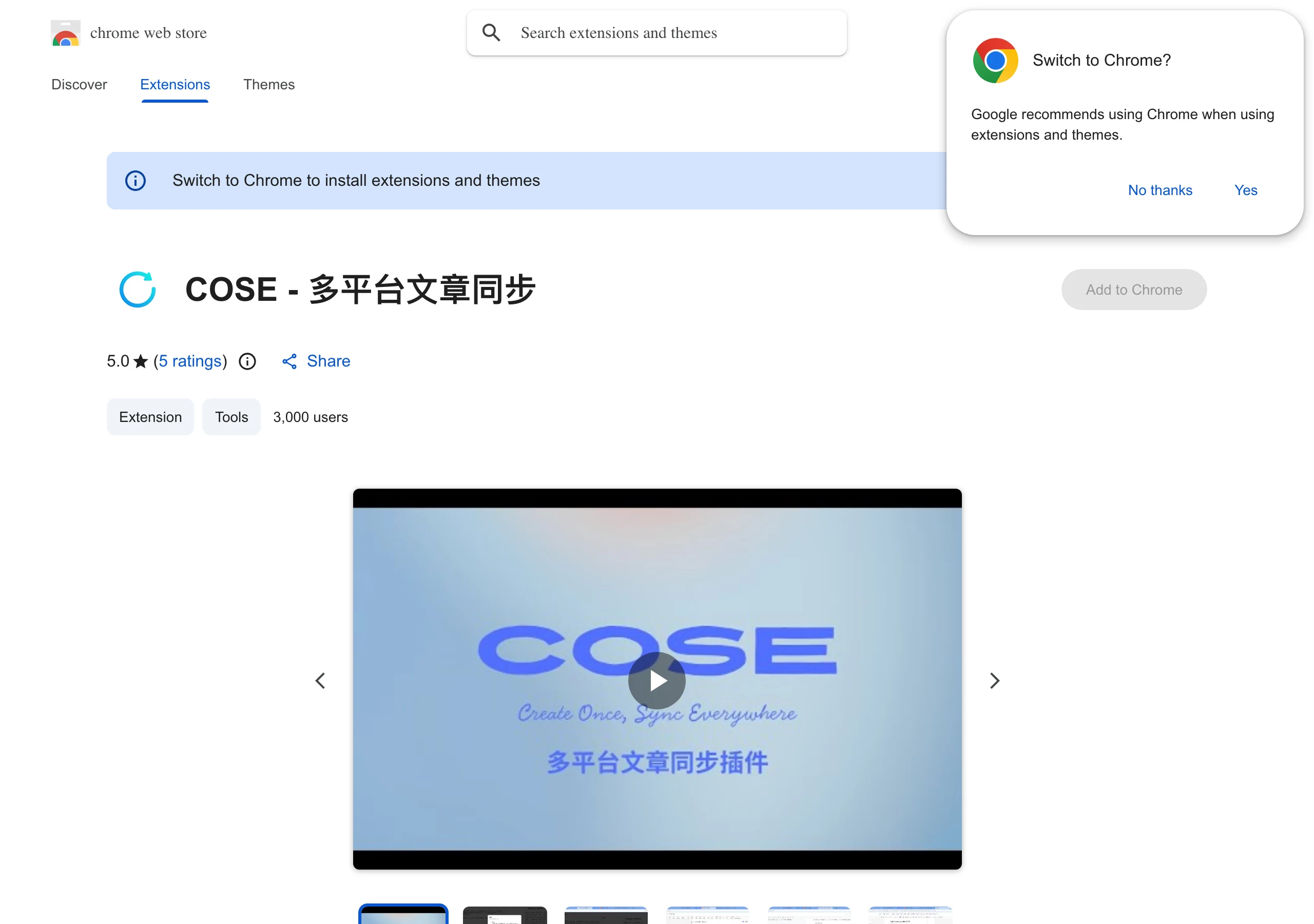Open the Themes tab
1314x924 pixels.
[x=269, y=84]
